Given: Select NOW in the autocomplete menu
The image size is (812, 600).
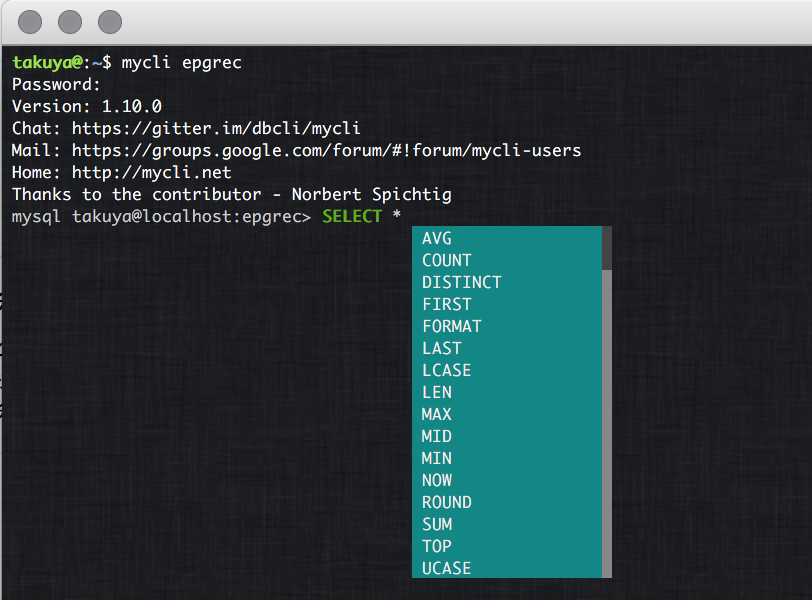Looking at the screenshot, I should click(507, 480).
